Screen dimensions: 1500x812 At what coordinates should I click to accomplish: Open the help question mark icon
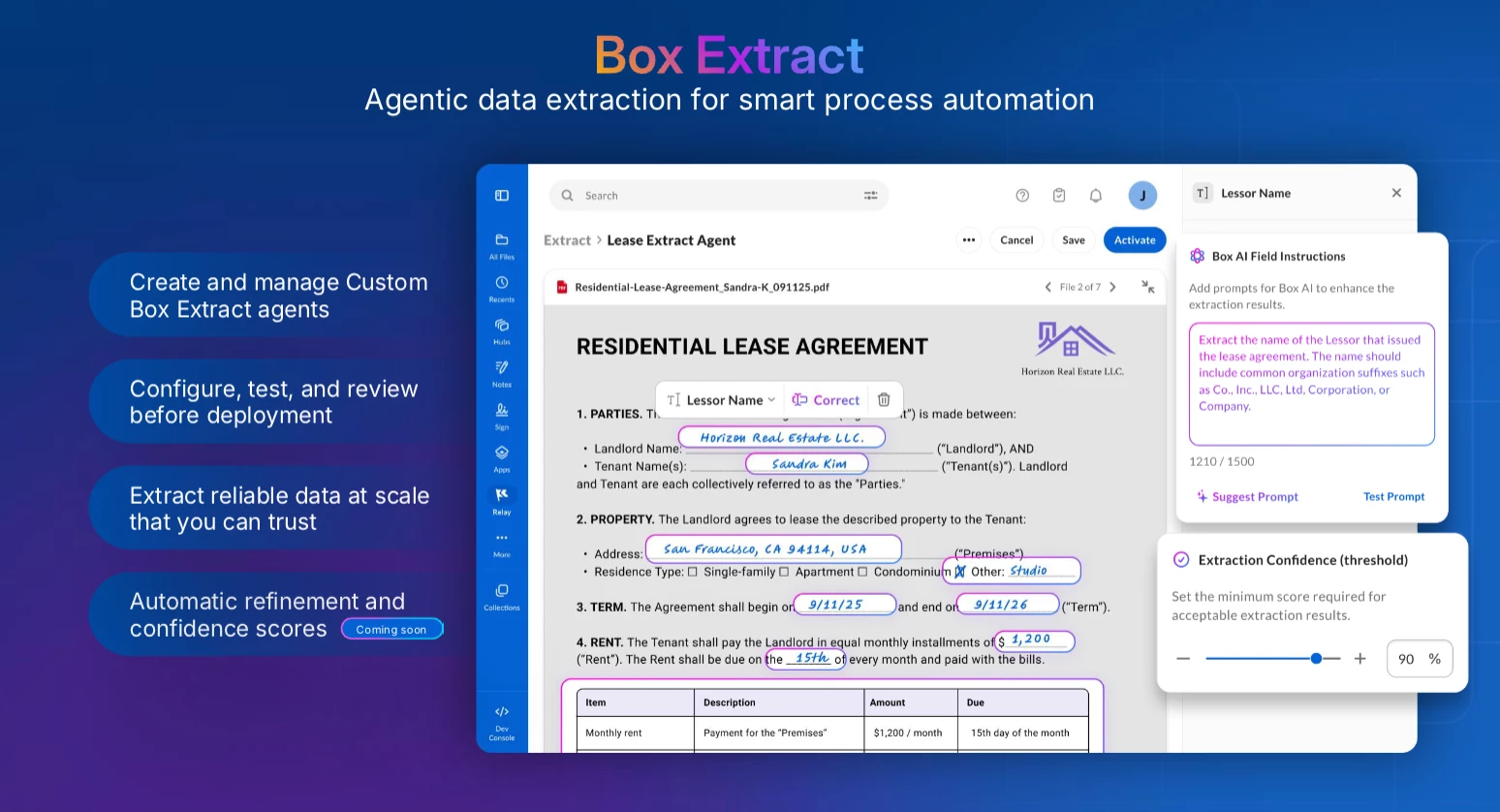pos(1022,196)
